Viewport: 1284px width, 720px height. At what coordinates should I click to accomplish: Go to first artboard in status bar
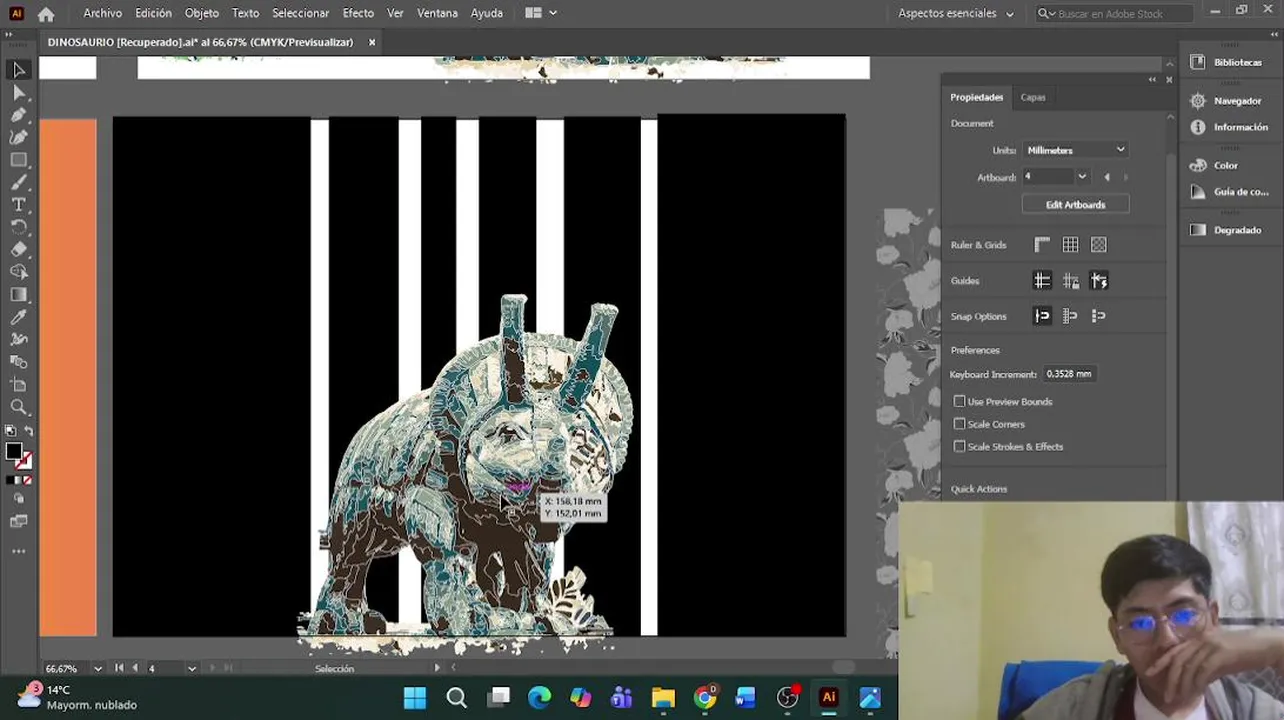point(119,668)
